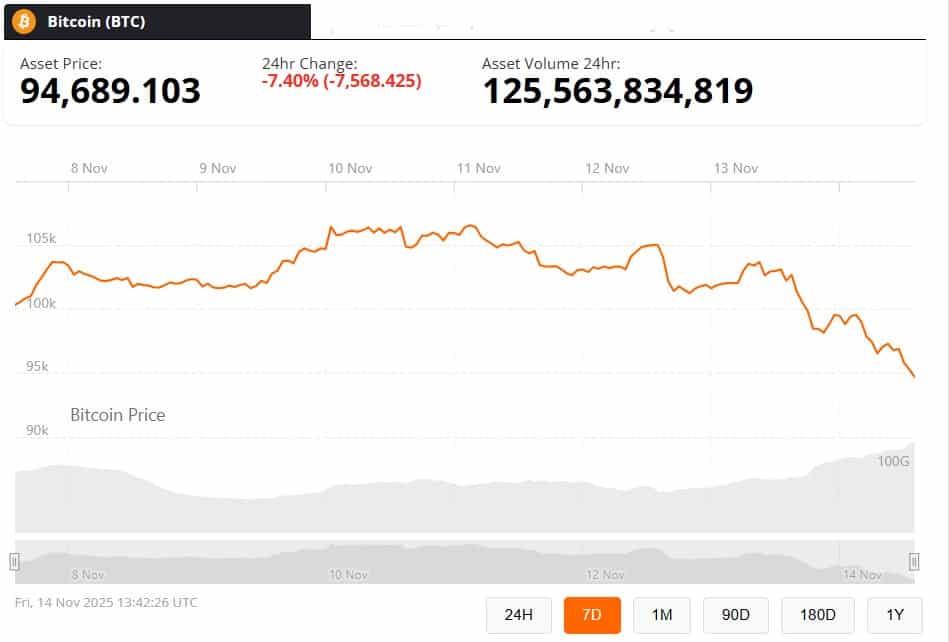Screen dimensions: 949x642
Task: Click the 13 Nov axis label
Action: (735, 168)
